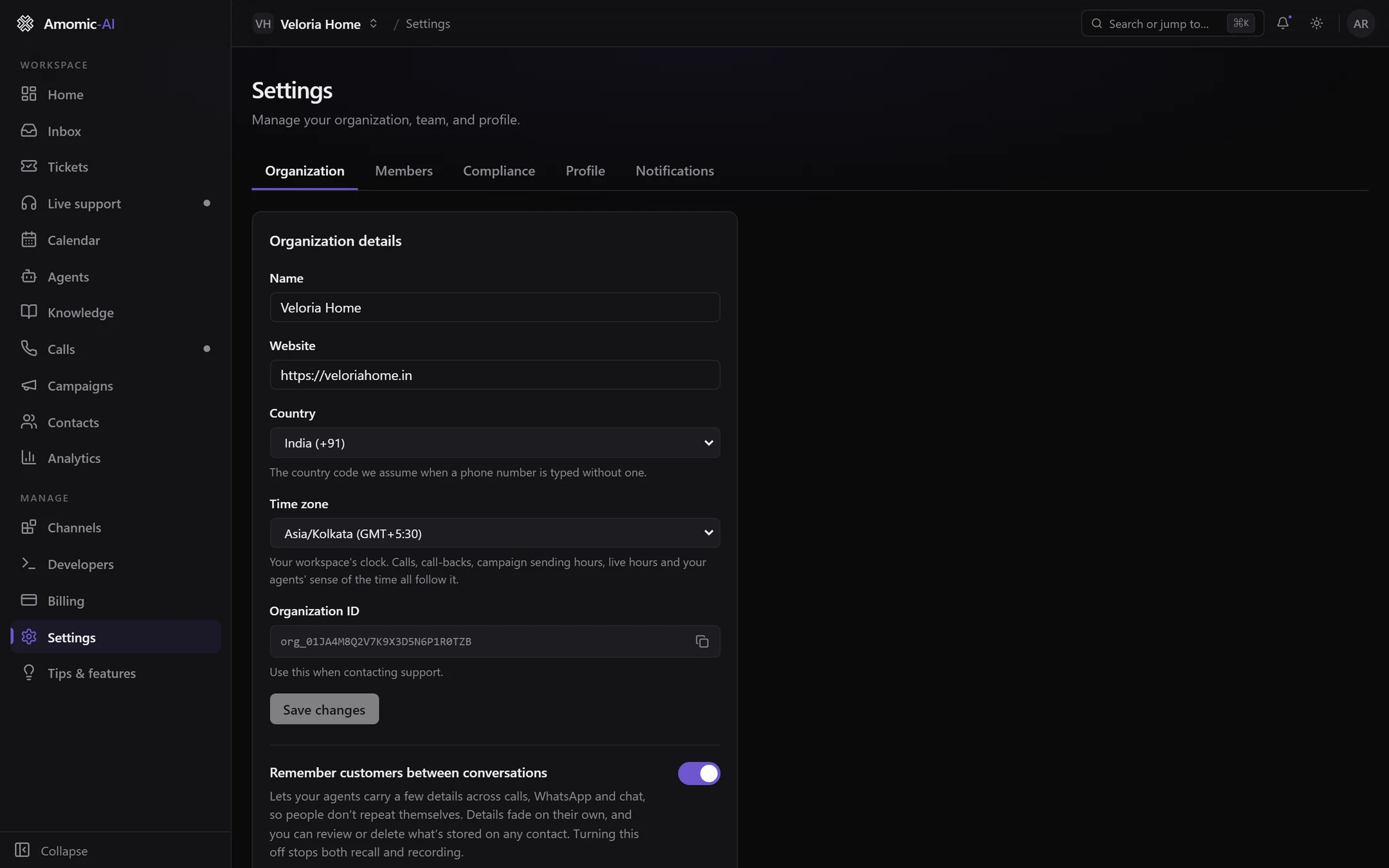Open Live support section

point(116,204)
